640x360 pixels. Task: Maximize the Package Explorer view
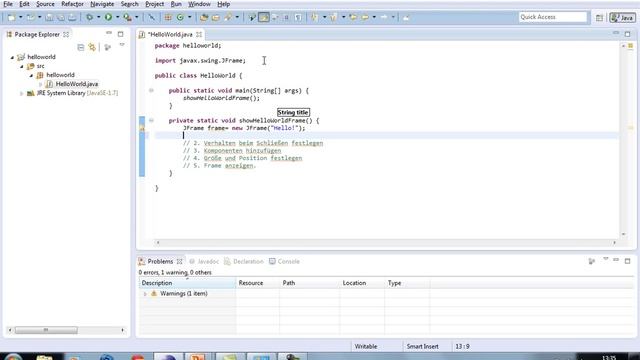tap(120, 34)
